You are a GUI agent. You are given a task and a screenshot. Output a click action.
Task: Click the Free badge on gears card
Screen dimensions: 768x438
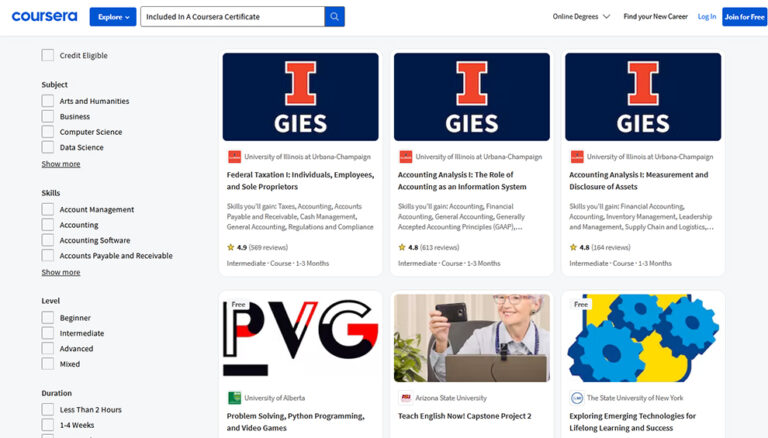pyautogui.click(x=581, y=304)
